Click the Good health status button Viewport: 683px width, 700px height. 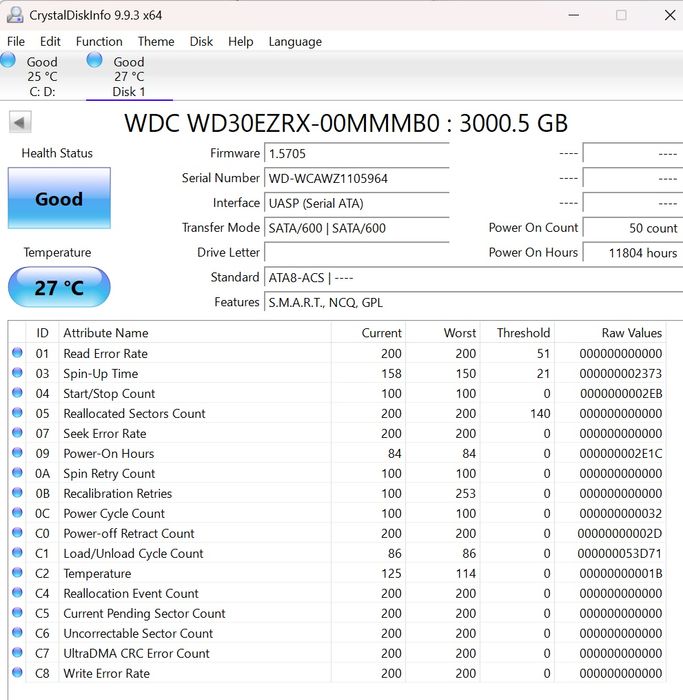(x=59, y=198)
